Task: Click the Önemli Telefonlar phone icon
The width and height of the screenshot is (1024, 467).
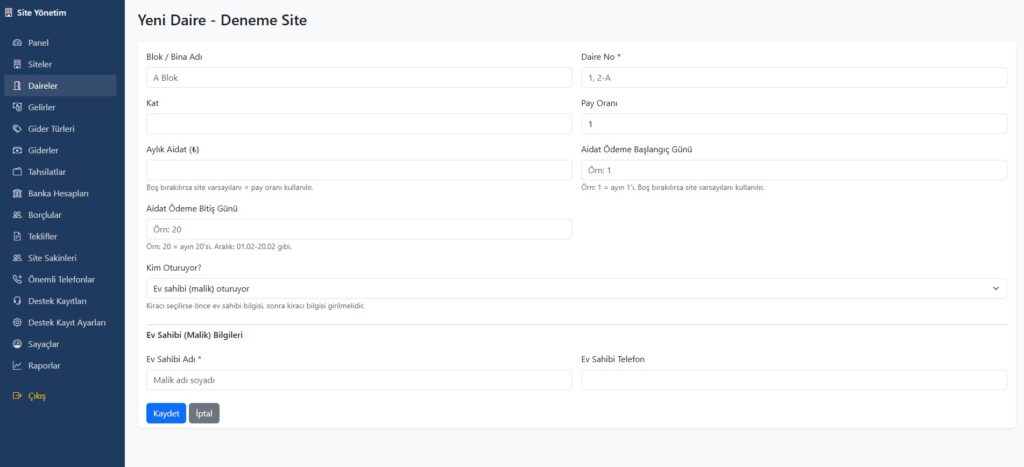Action: pyautogui.click(x=17, y=279)
